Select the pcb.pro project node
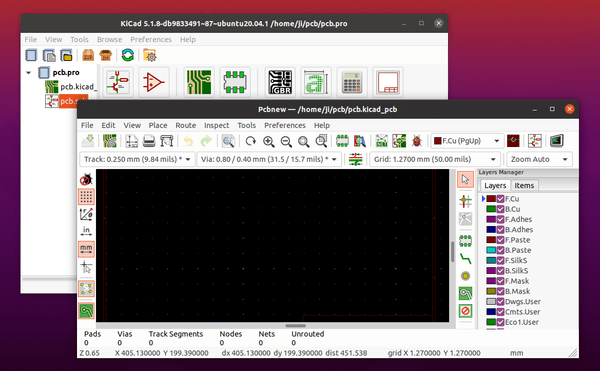 click(x=59, y=72)
